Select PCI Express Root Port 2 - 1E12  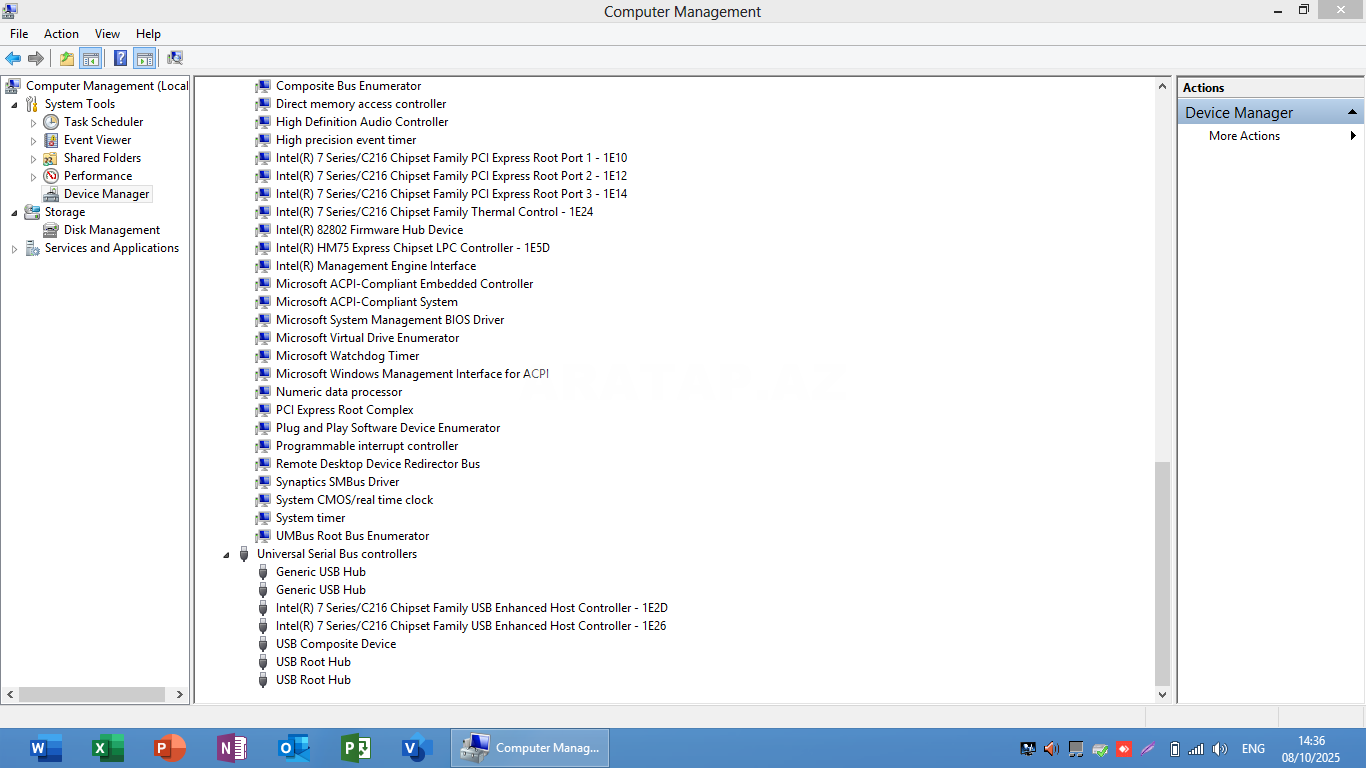[x=451, y=176]
